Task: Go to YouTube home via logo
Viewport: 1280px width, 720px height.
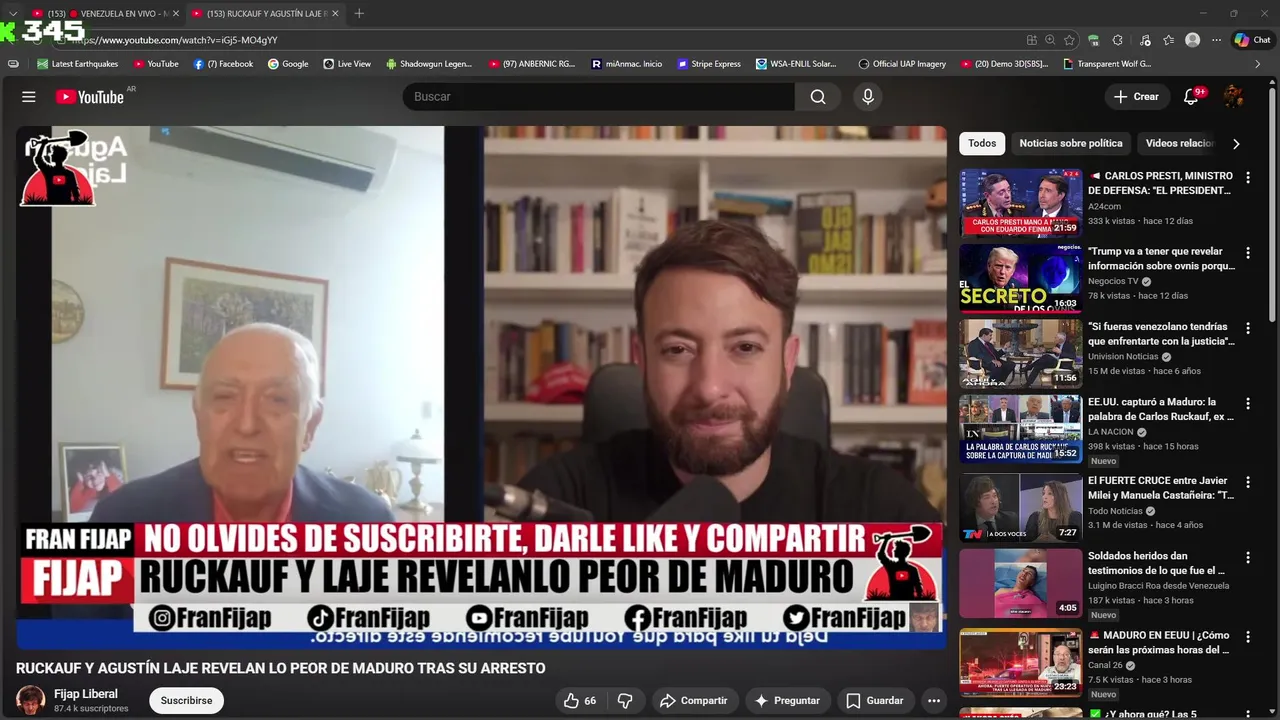Action: pyautogui.click(x=90, y=97)
